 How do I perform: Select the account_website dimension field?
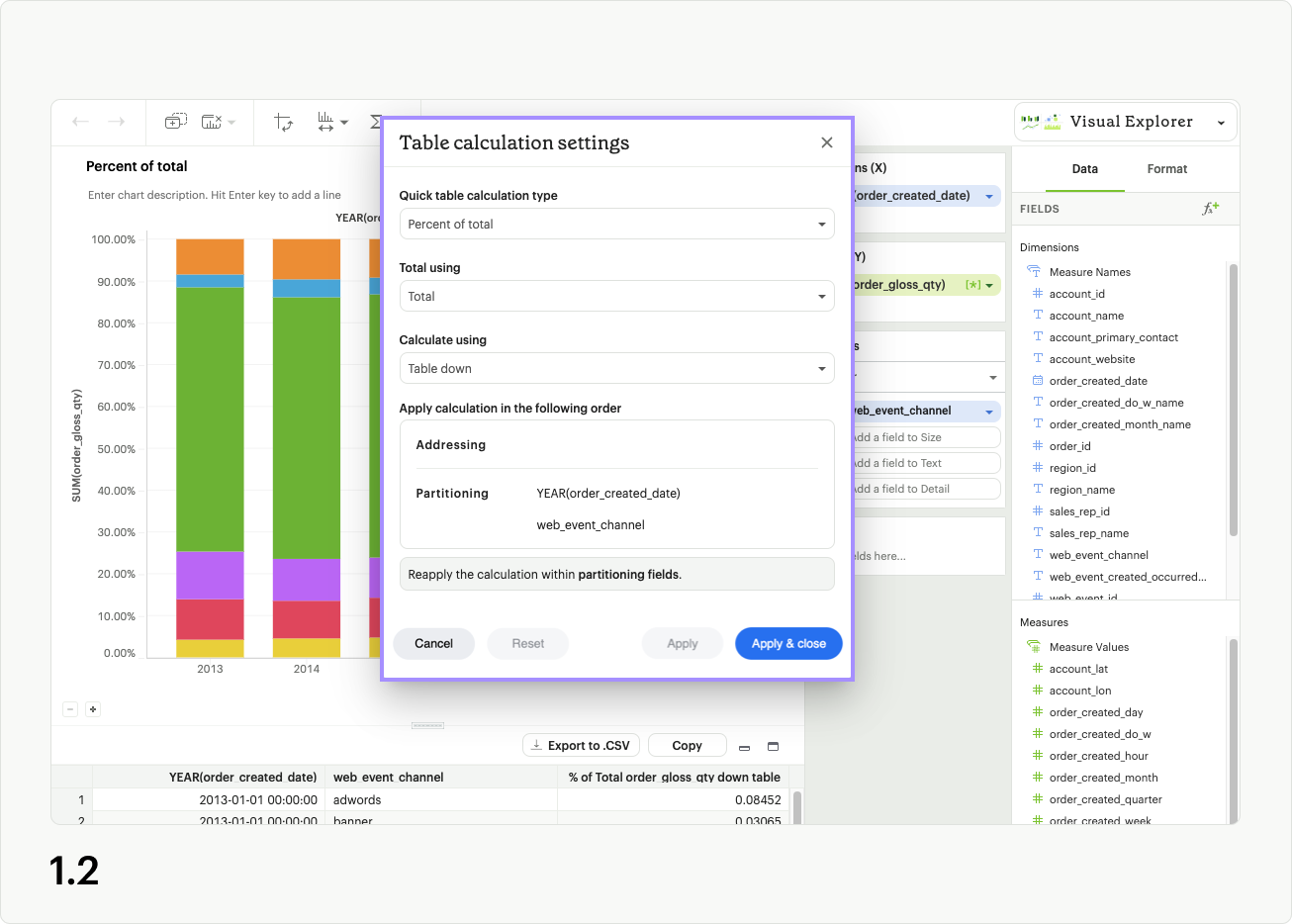click(x=1092, y=358)
